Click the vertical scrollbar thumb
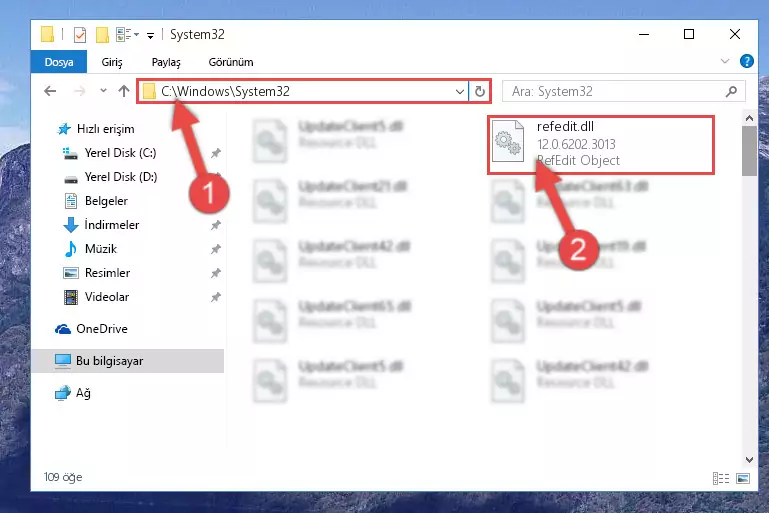This screenshot has height=513, width=769. [x=749, y=151]
